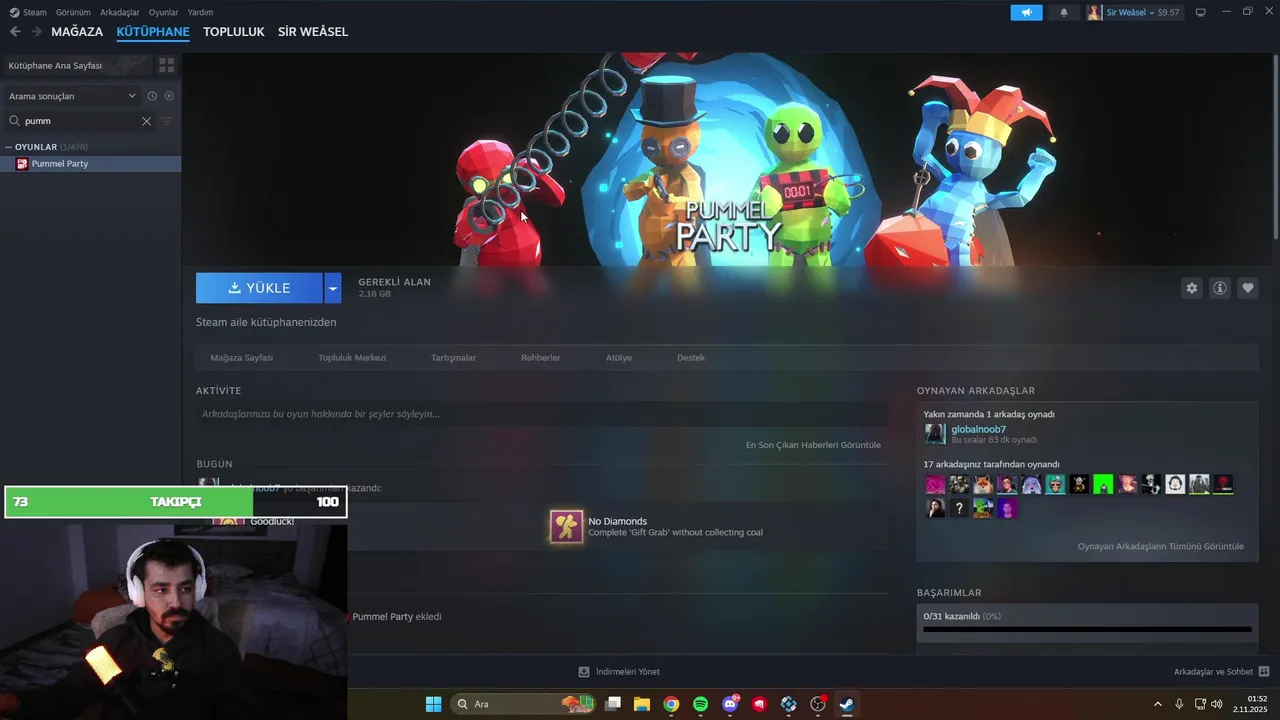Go forward with the right arrow
The height and width of the screenshot is (720, 1280).
coord(36,32)
